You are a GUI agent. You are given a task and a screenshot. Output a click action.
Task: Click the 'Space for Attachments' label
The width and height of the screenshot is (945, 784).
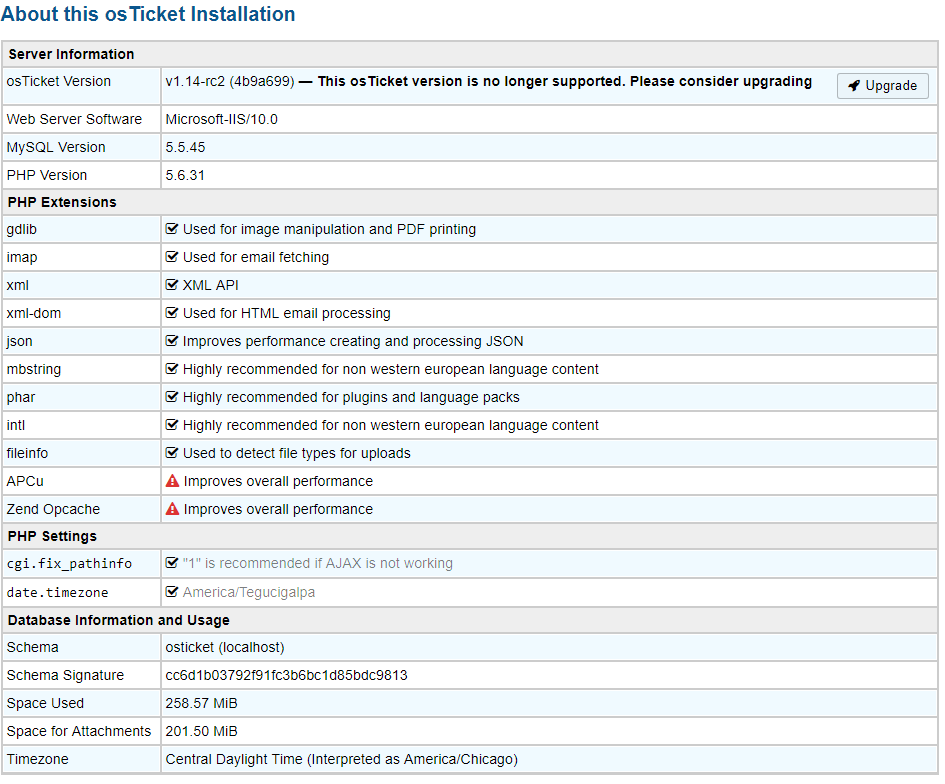point(78,732)
